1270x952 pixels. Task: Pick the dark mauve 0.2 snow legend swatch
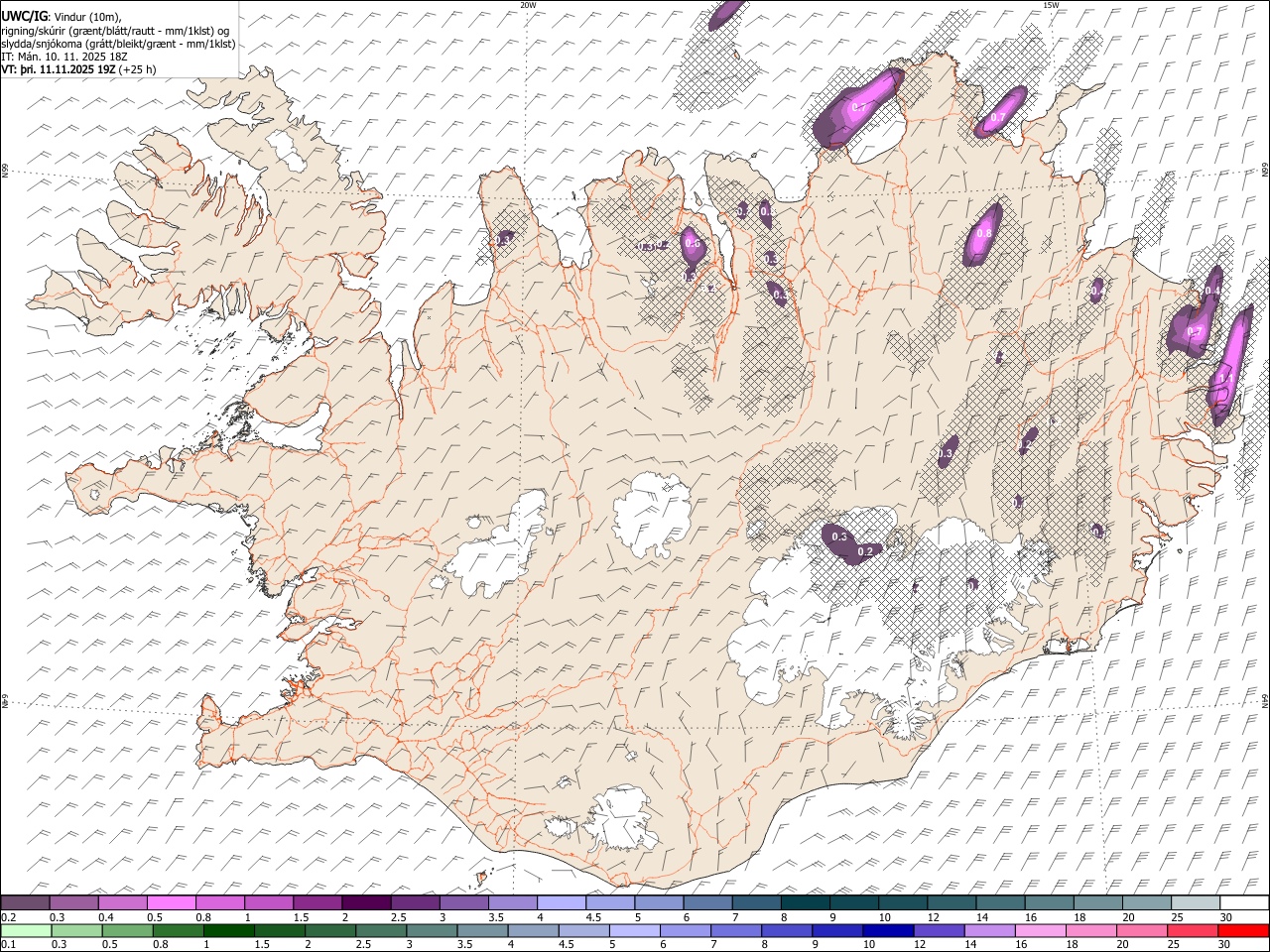pos(26,902)
